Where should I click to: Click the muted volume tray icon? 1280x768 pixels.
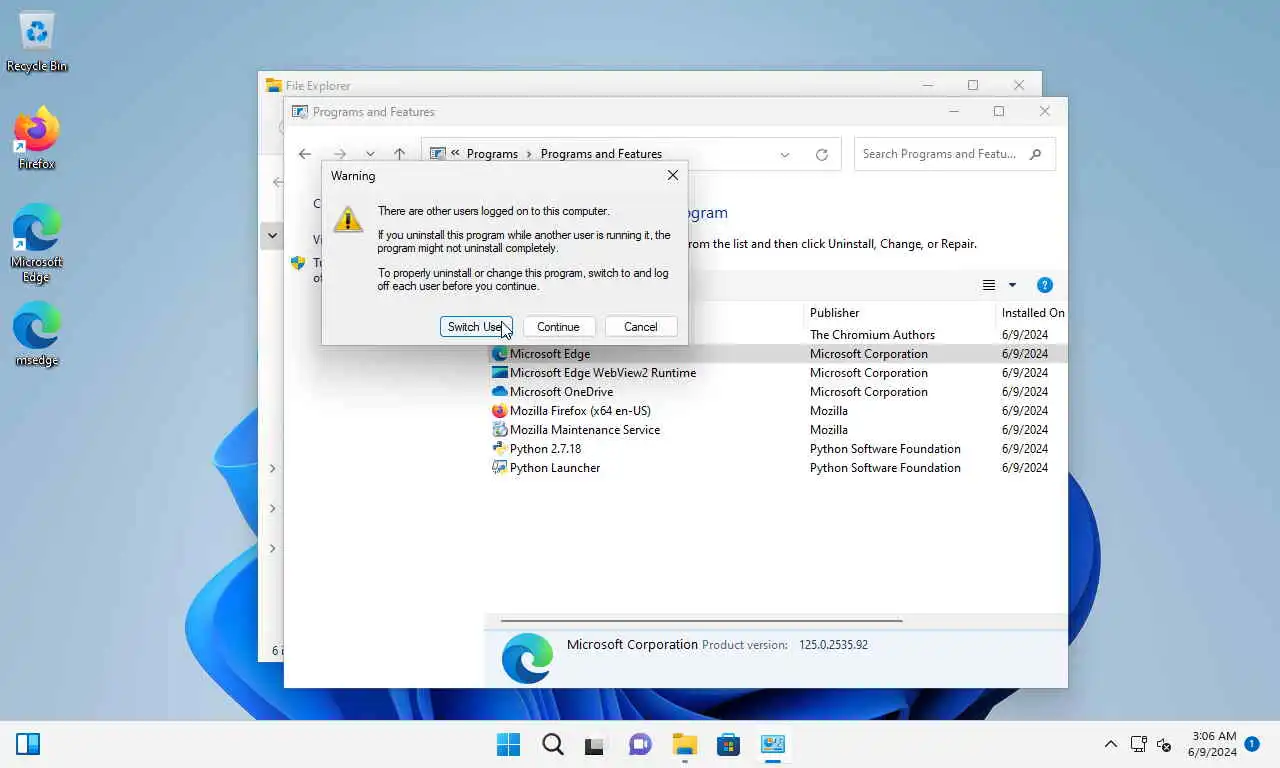[1164, 744]
